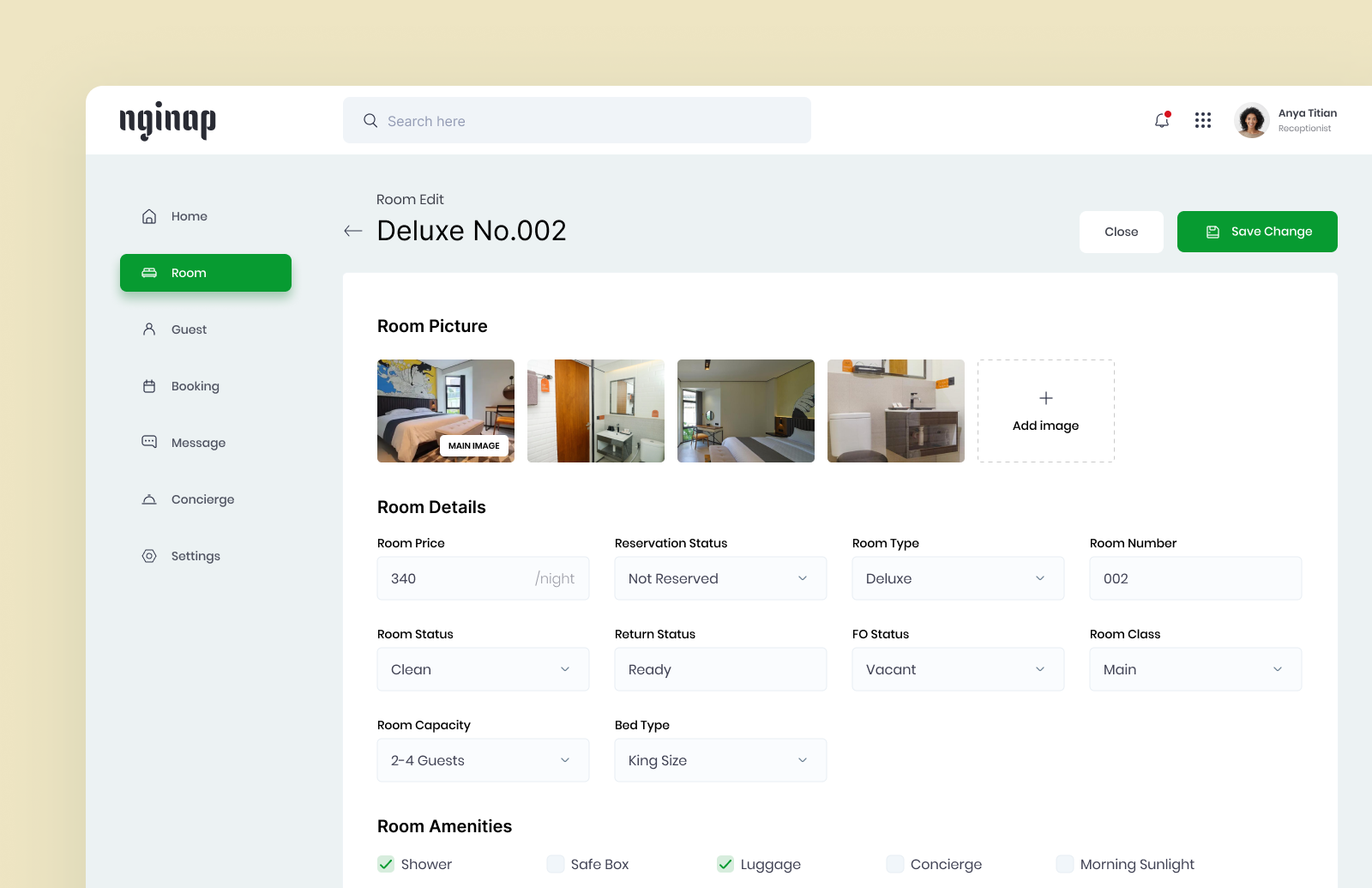1372x888 pixels.
Task: Open the Booking calendar icon
Action: point(149,385)
